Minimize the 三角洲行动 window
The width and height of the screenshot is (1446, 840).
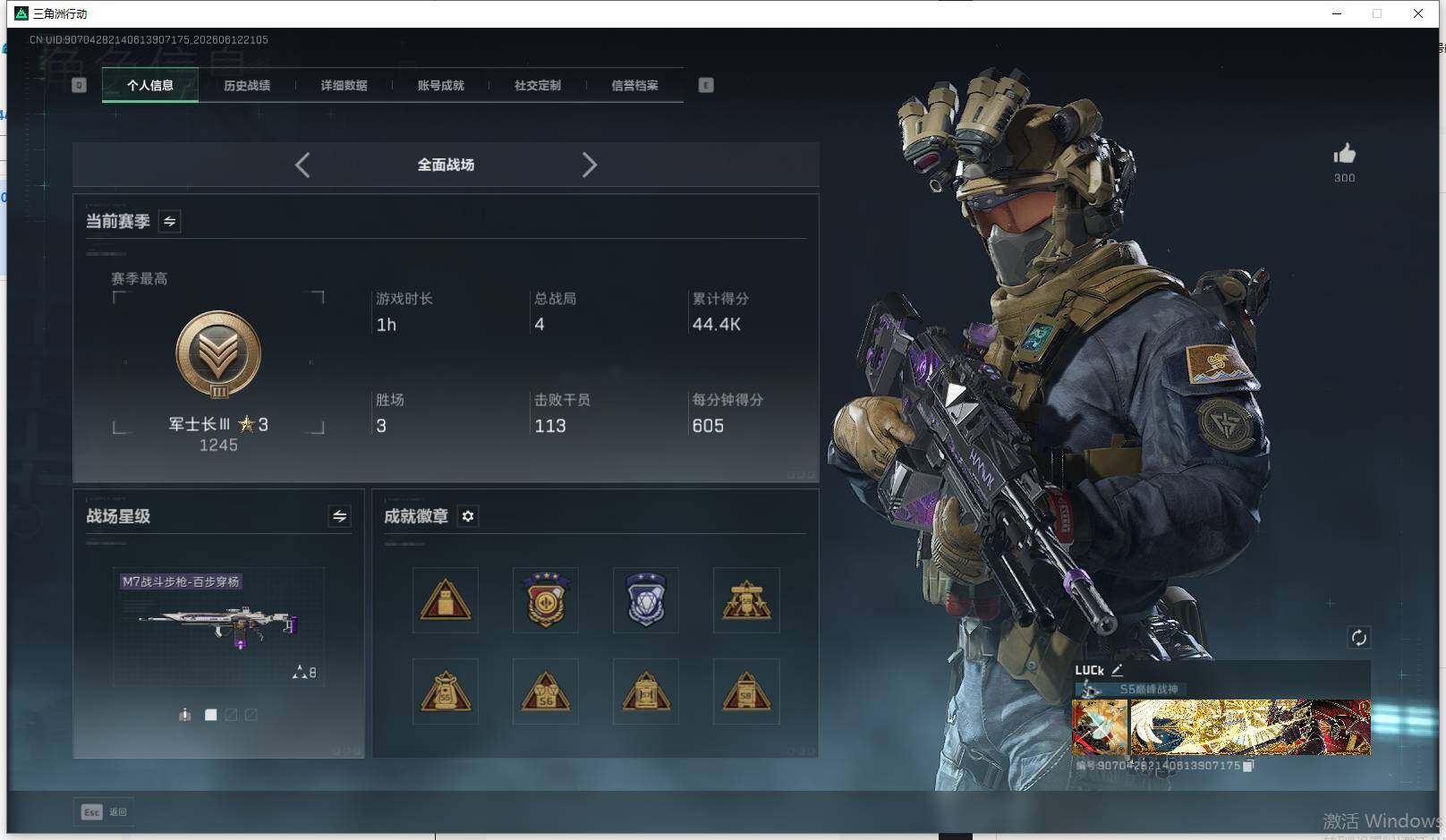1337,13
